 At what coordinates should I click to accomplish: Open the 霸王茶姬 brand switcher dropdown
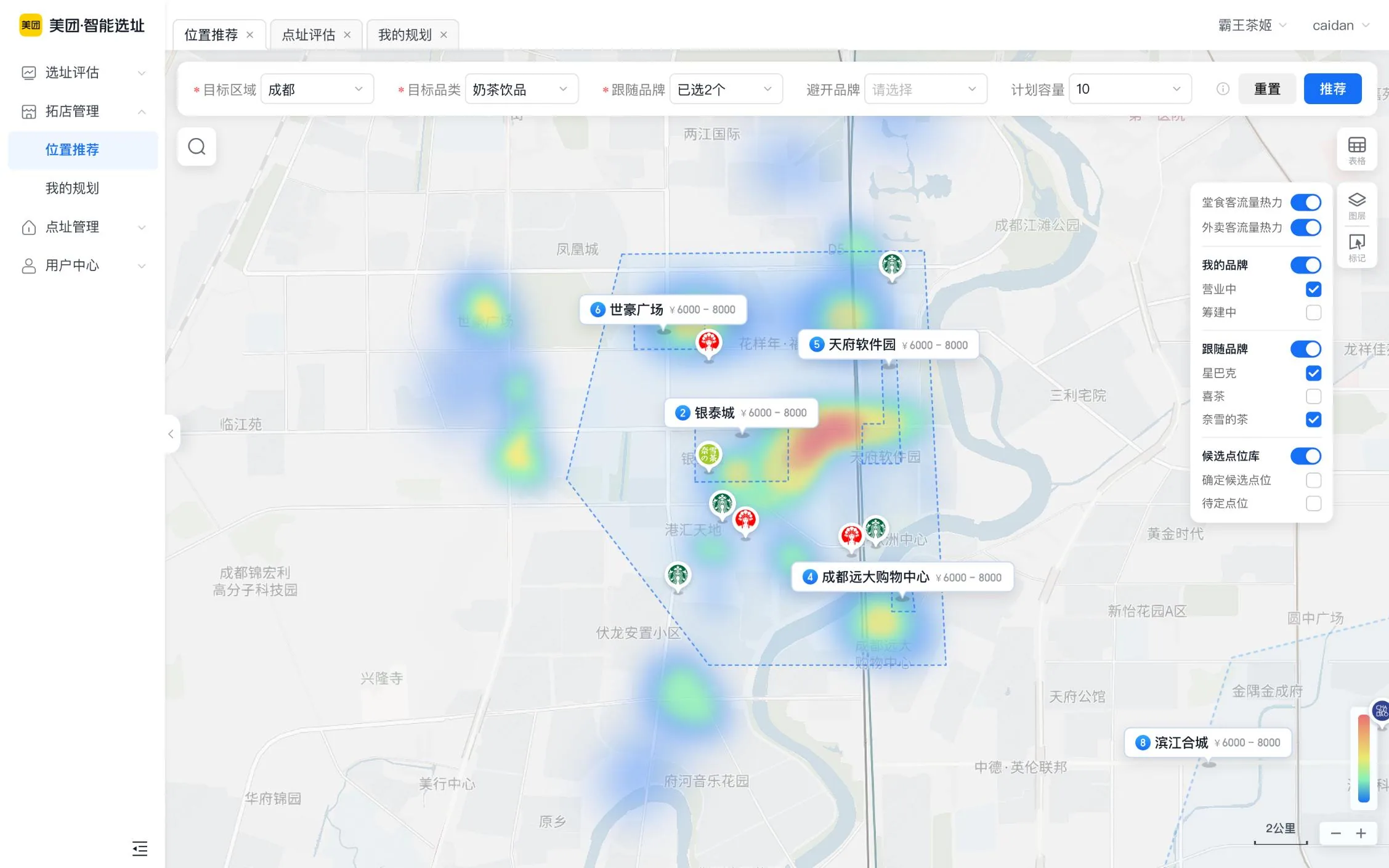tap(1252, 25)
